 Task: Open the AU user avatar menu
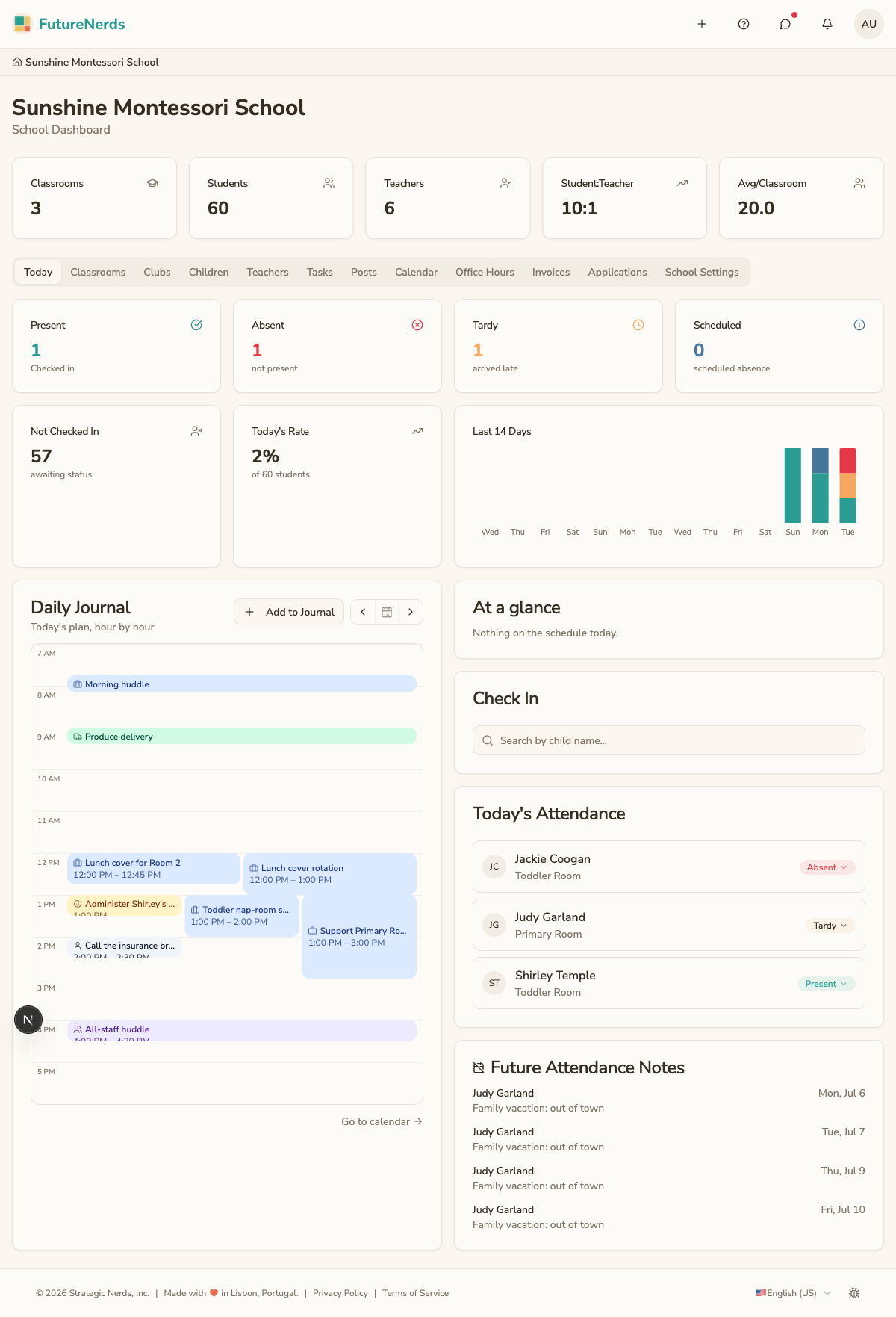(869, 24)
